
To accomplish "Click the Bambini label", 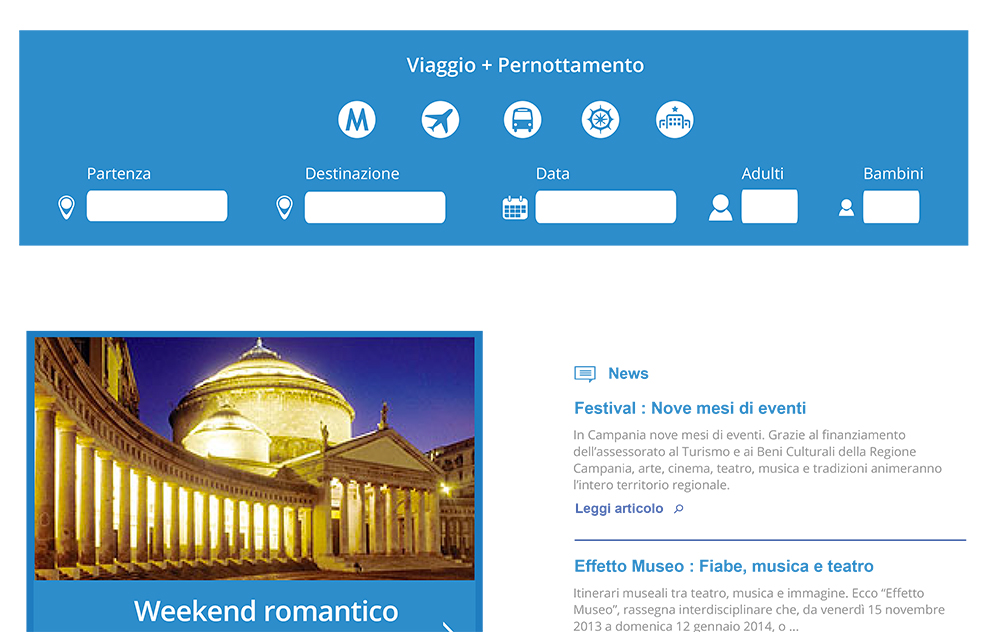I will pos(893,174).
